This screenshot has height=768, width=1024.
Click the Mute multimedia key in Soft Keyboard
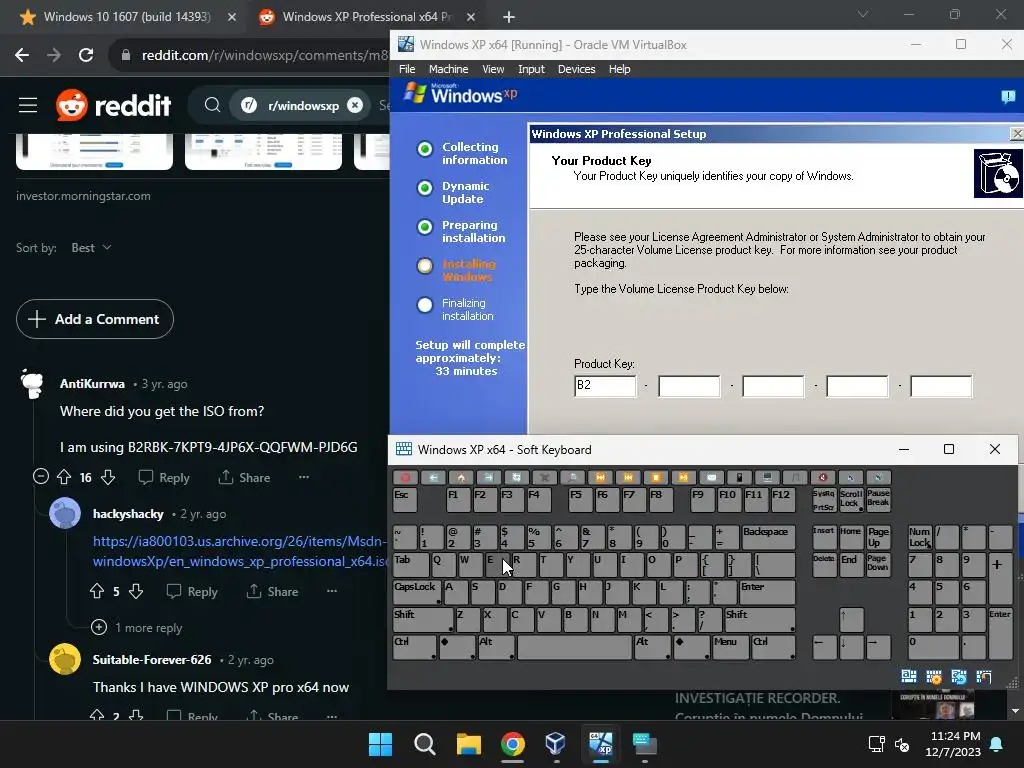[823, 477]
